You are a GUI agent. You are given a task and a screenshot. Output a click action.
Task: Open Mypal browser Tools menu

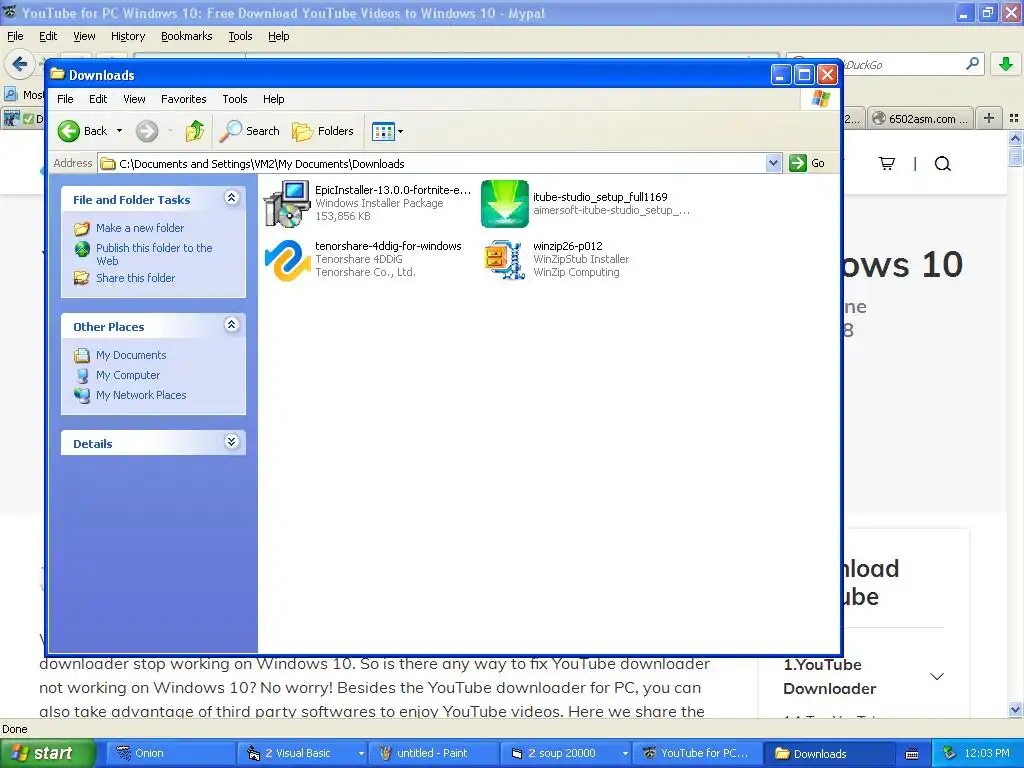coord(240,37)
